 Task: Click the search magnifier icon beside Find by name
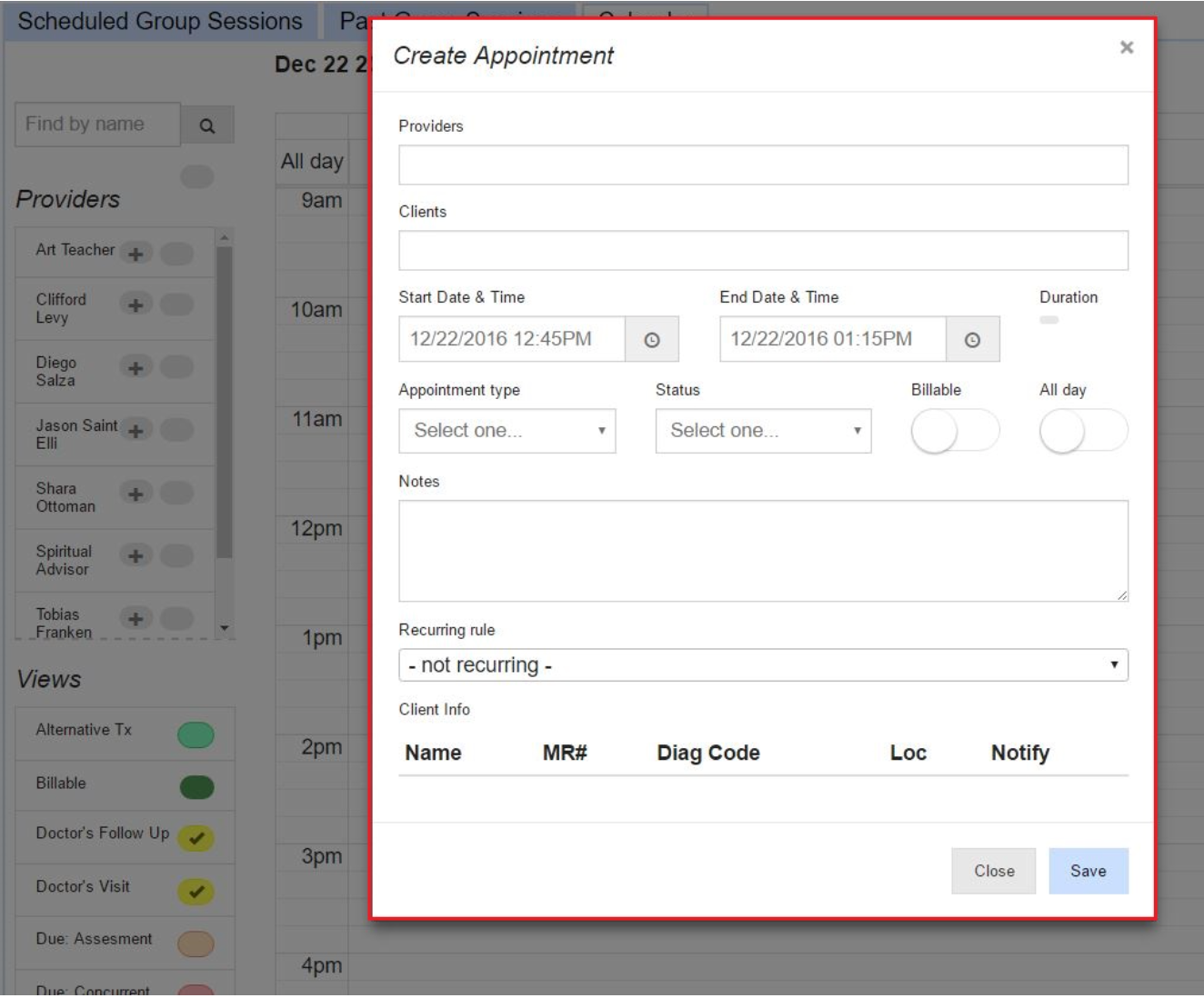tap(207, 125)
